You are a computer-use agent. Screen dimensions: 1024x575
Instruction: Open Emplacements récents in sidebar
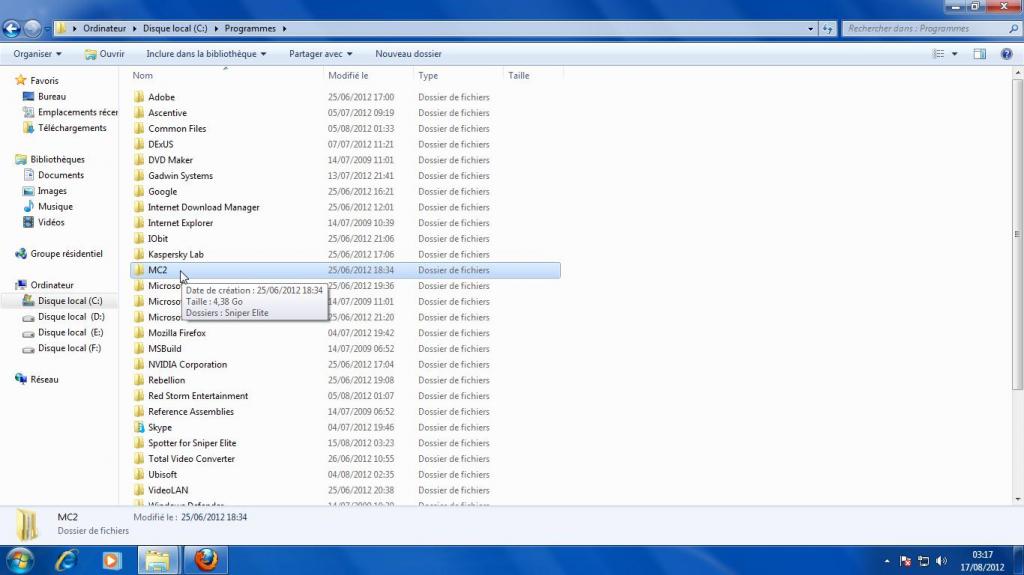[x=78, y=112]
